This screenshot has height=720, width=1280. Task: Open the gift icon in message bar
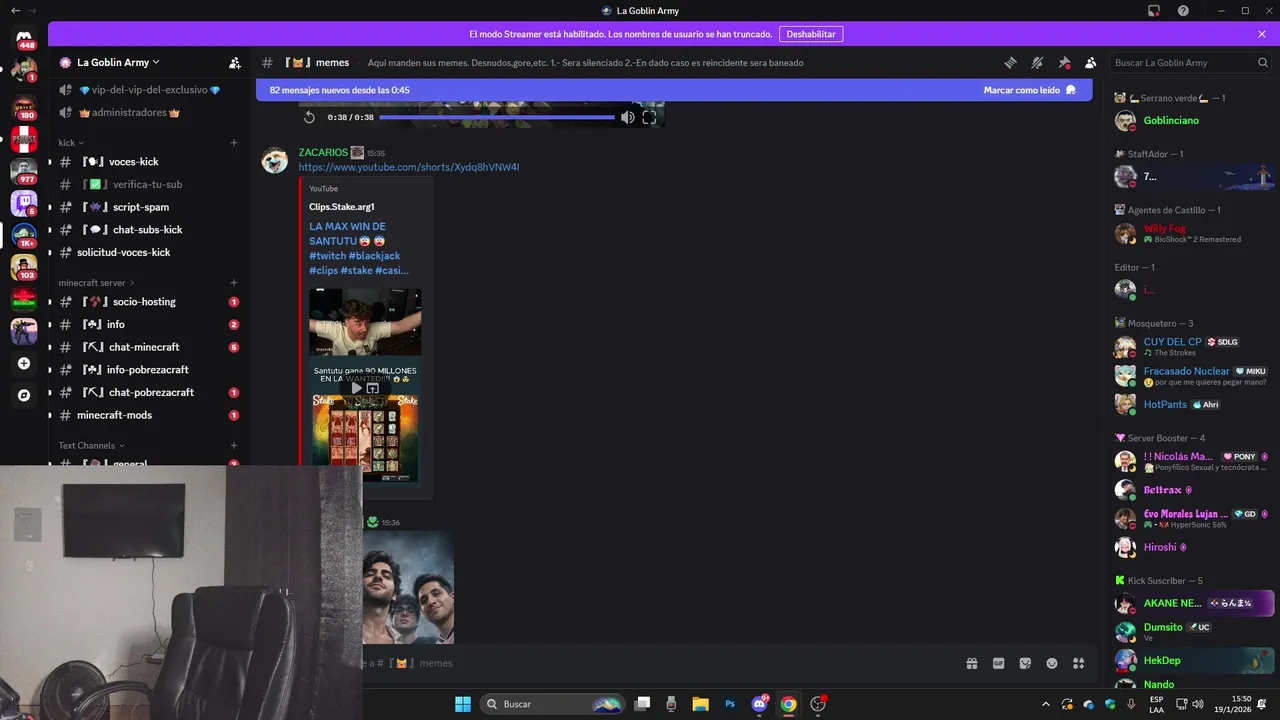point(971,663)
